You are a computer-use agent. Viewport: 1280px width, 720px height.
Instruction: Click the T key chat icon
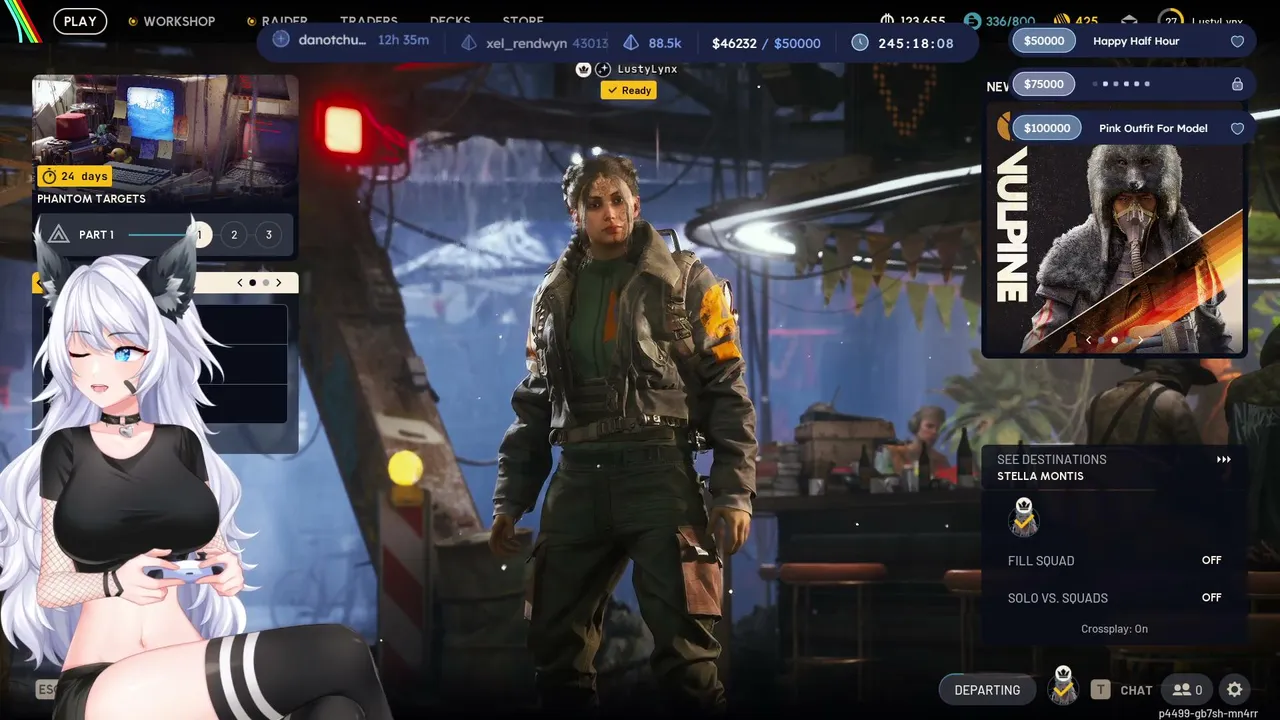coord(1100,689)
